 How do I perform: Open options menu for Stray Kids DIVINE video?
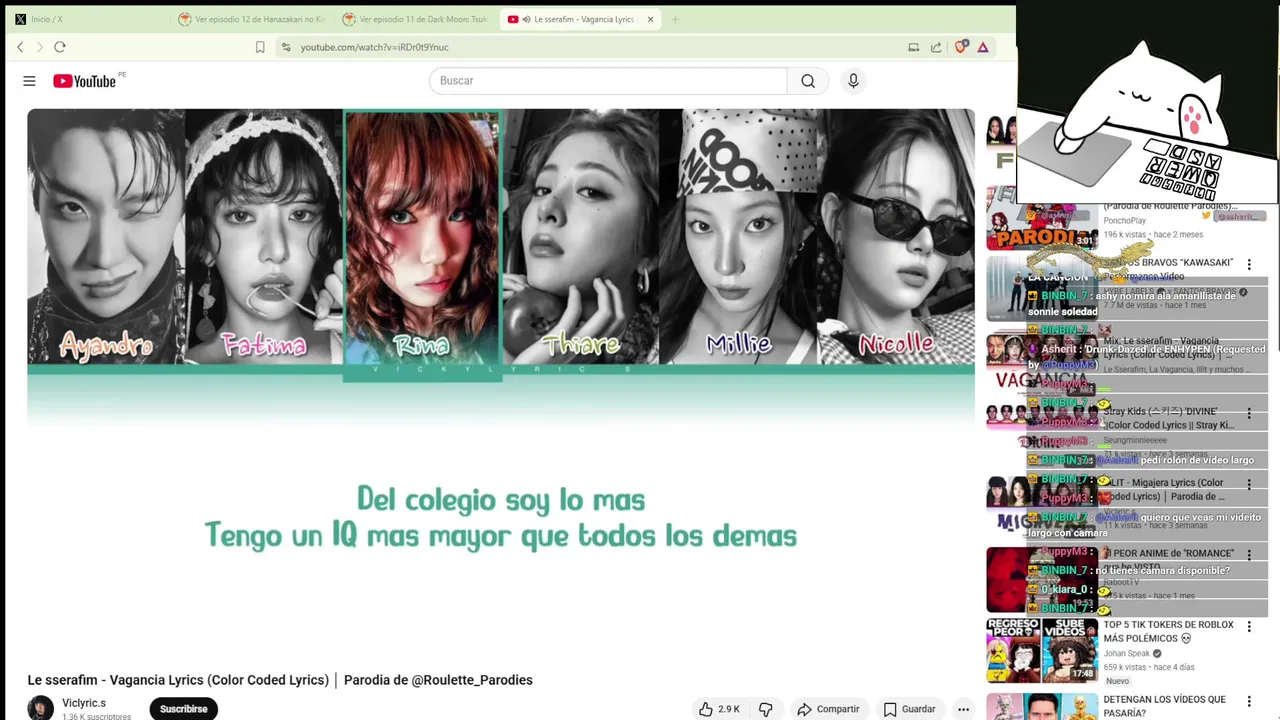pyautogui.click(x=1249, y=413)
